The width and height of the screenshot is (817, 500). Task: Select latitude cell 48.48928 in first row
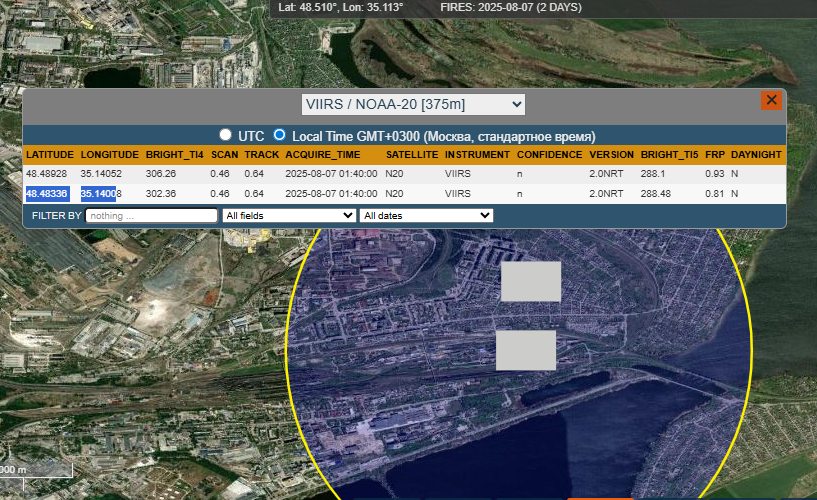47,174
